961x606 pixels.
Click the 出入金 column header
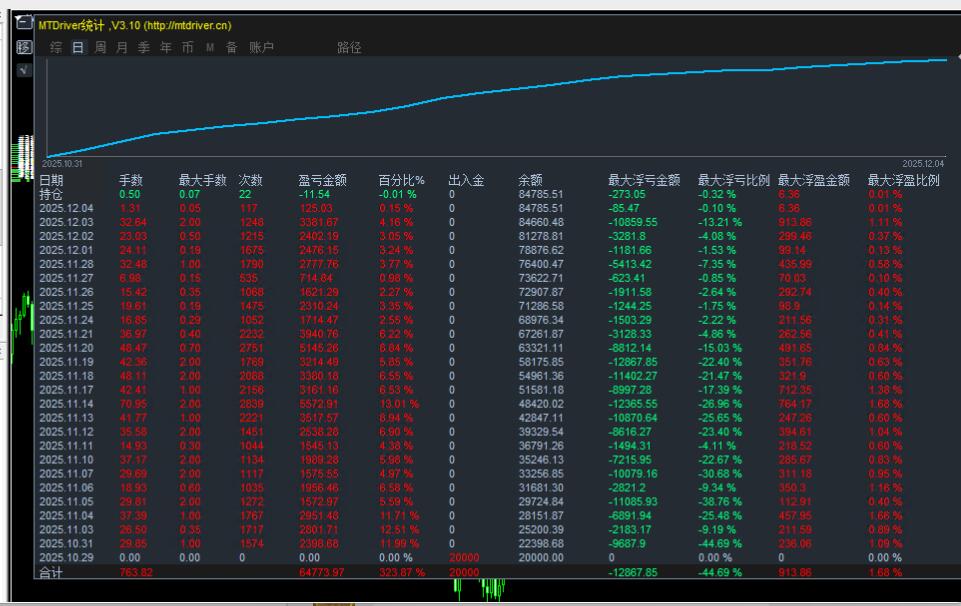tap(466, 180)
